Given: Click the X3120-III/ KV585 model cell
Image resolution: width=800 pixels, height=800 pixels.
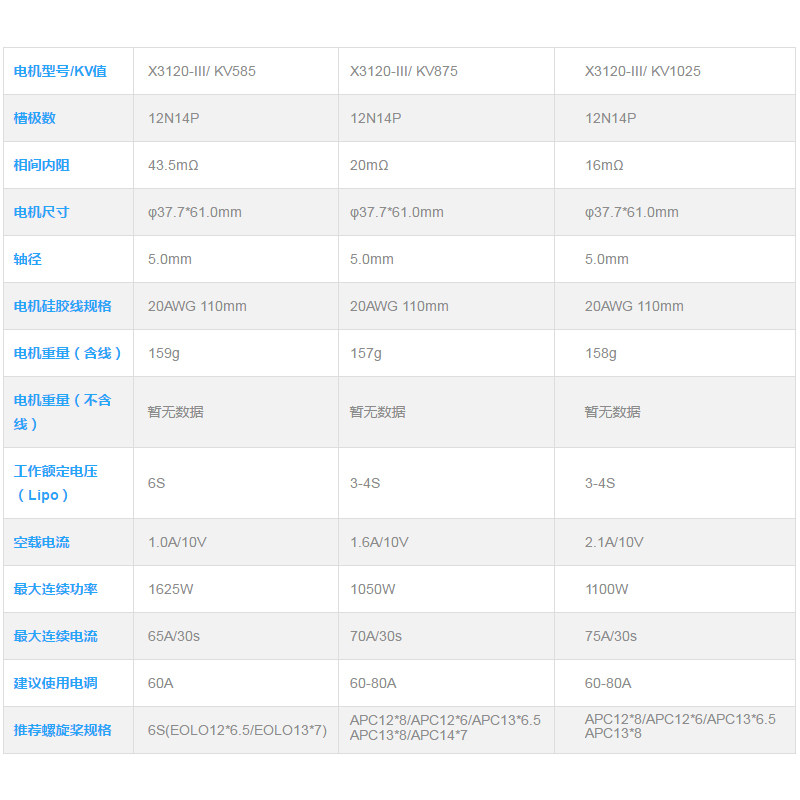Looking at the screenshot, I should pos(202,71).
